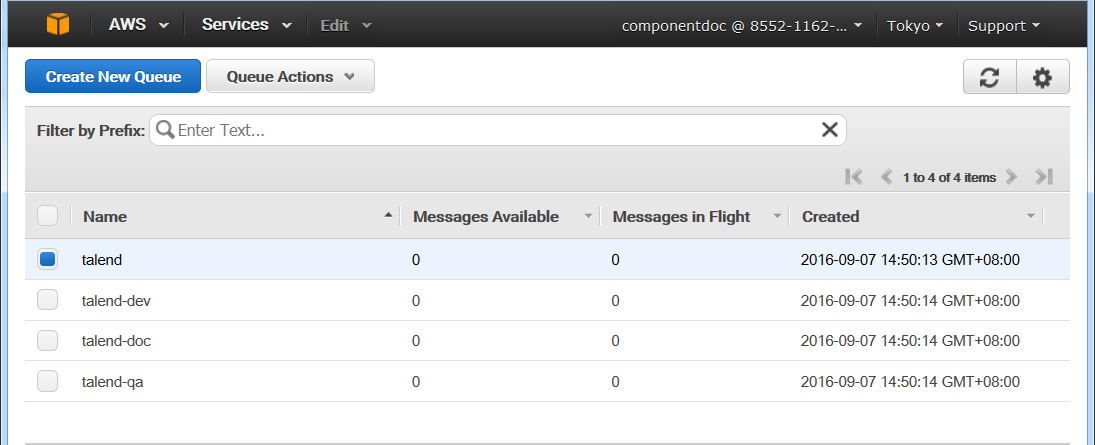The image size is (1095, 445).
Task: Open the Services menu
Action: click(x=247, y=24)
